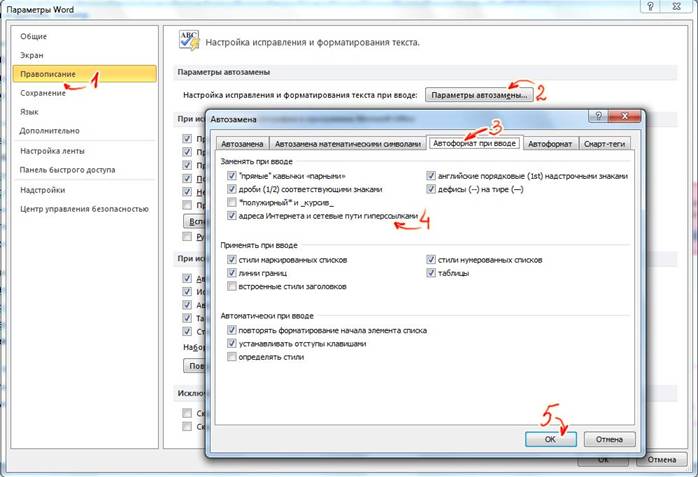698x477 pixels.
Task: Toggle английские порядковые (1st) надстрочными знаками
Action: [x=430, y=176]
